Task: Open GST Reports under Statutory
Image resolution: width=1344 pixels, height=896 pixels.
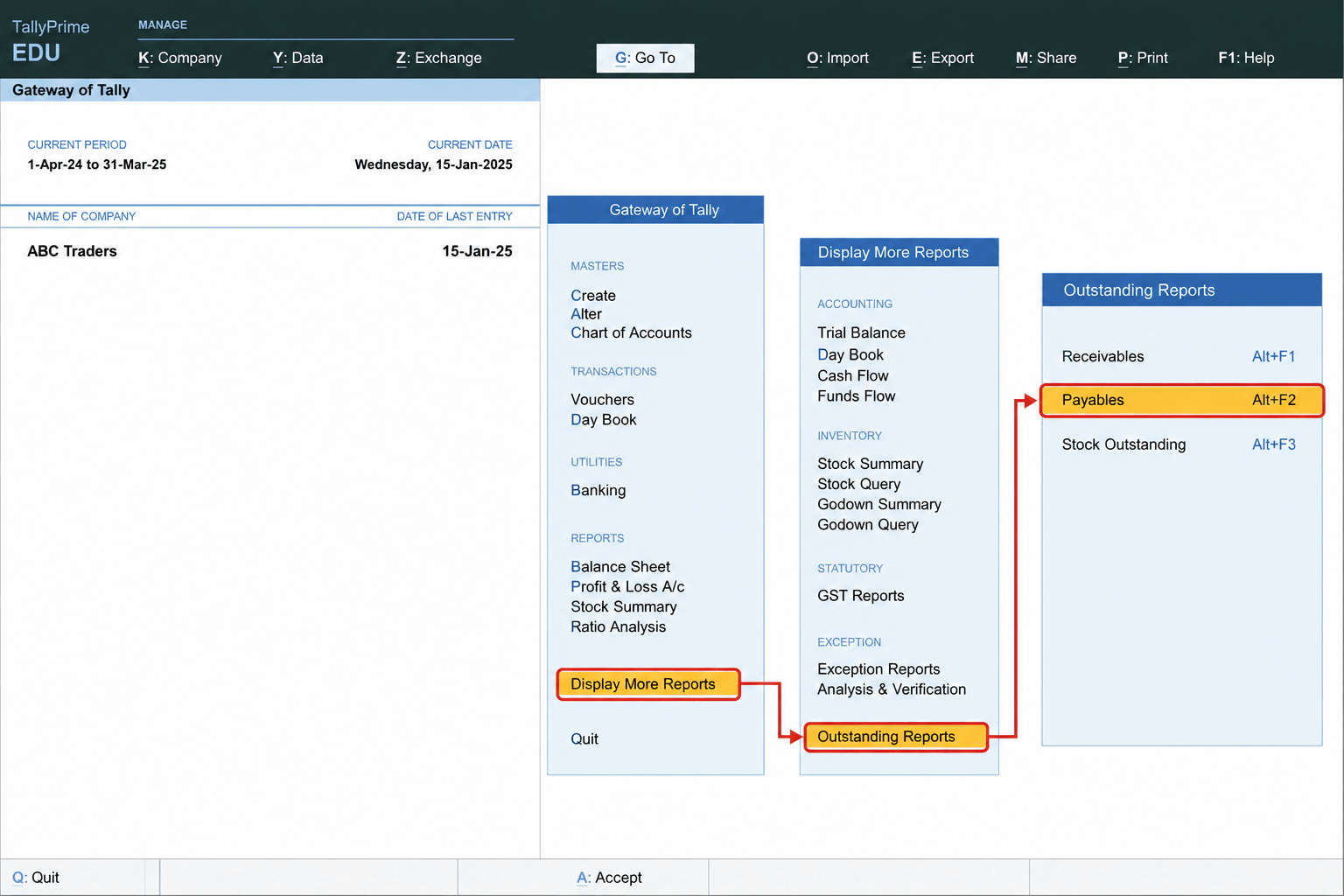Action: [861, 596]
